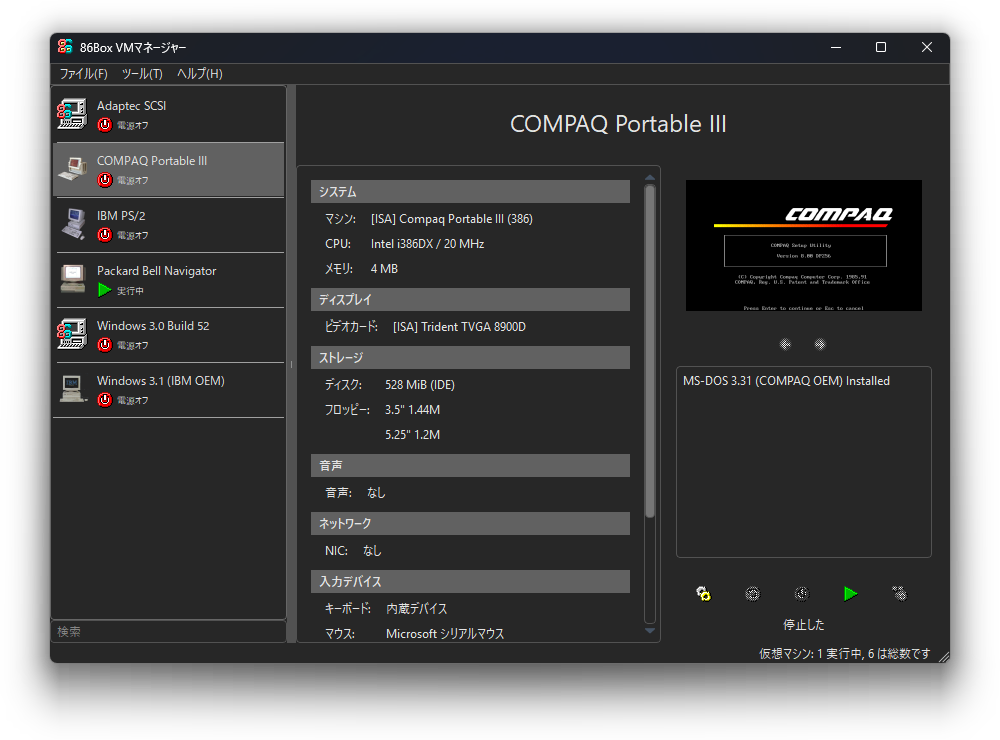The width and height of the screenshot is (1000, 740).
Task: Click the splitter handle between list and details
Action: coord(291,364)
